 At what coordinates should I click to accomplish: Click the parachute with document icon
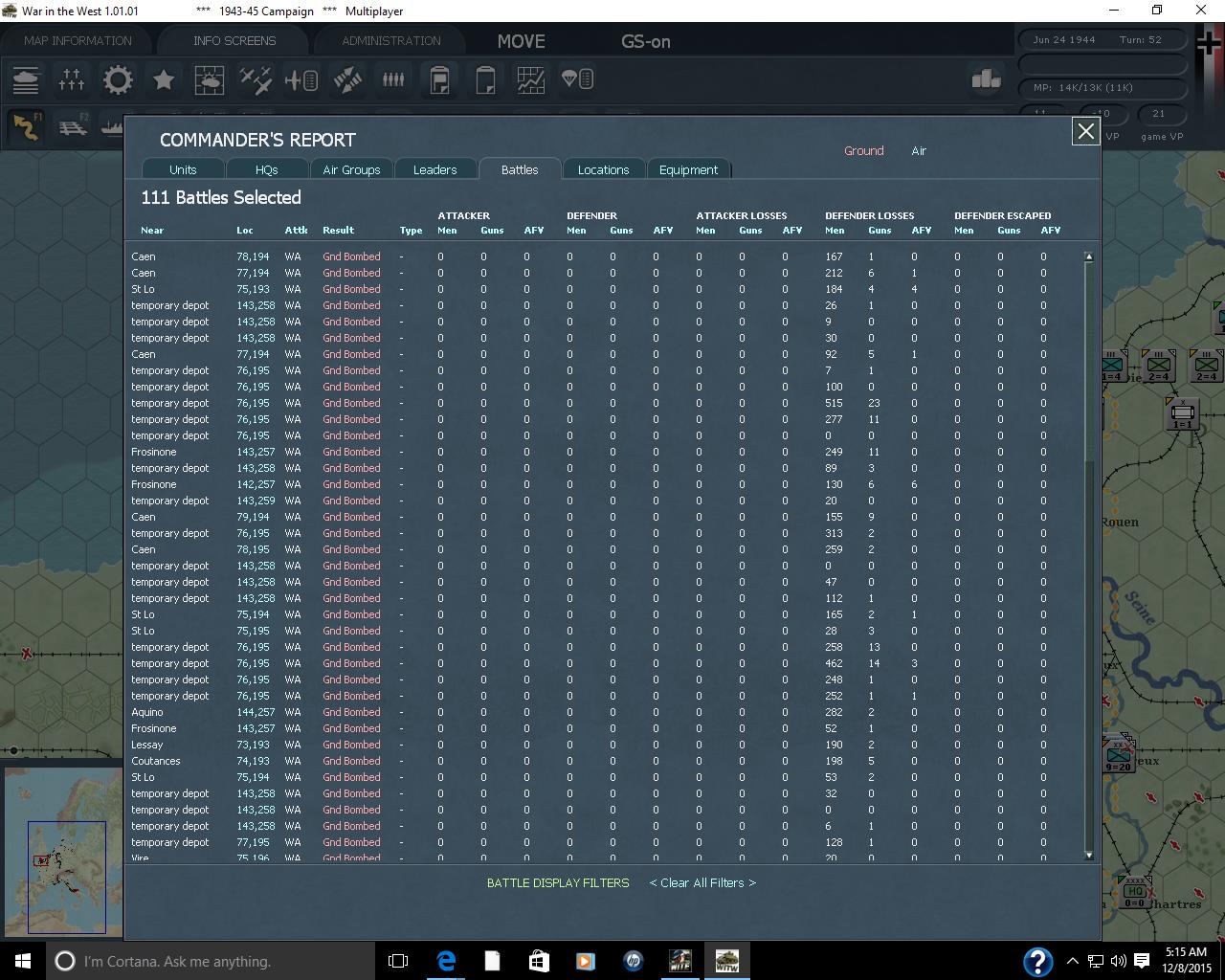click(x=577, y=79)
